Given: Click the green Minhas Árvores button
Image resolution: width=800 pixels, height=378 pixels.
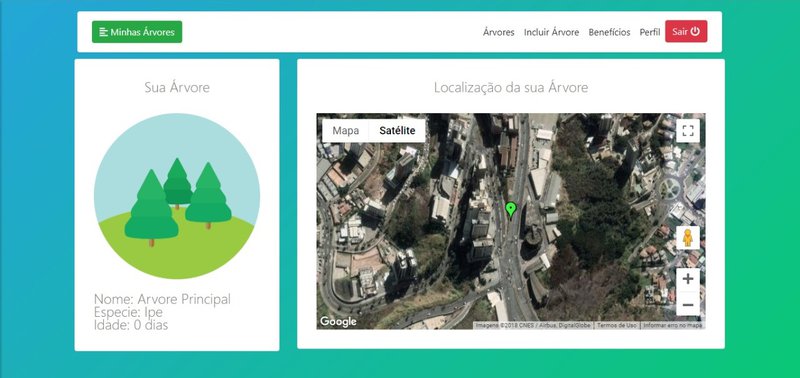Looking at the screenshot, I should click(x=137, y=32).
